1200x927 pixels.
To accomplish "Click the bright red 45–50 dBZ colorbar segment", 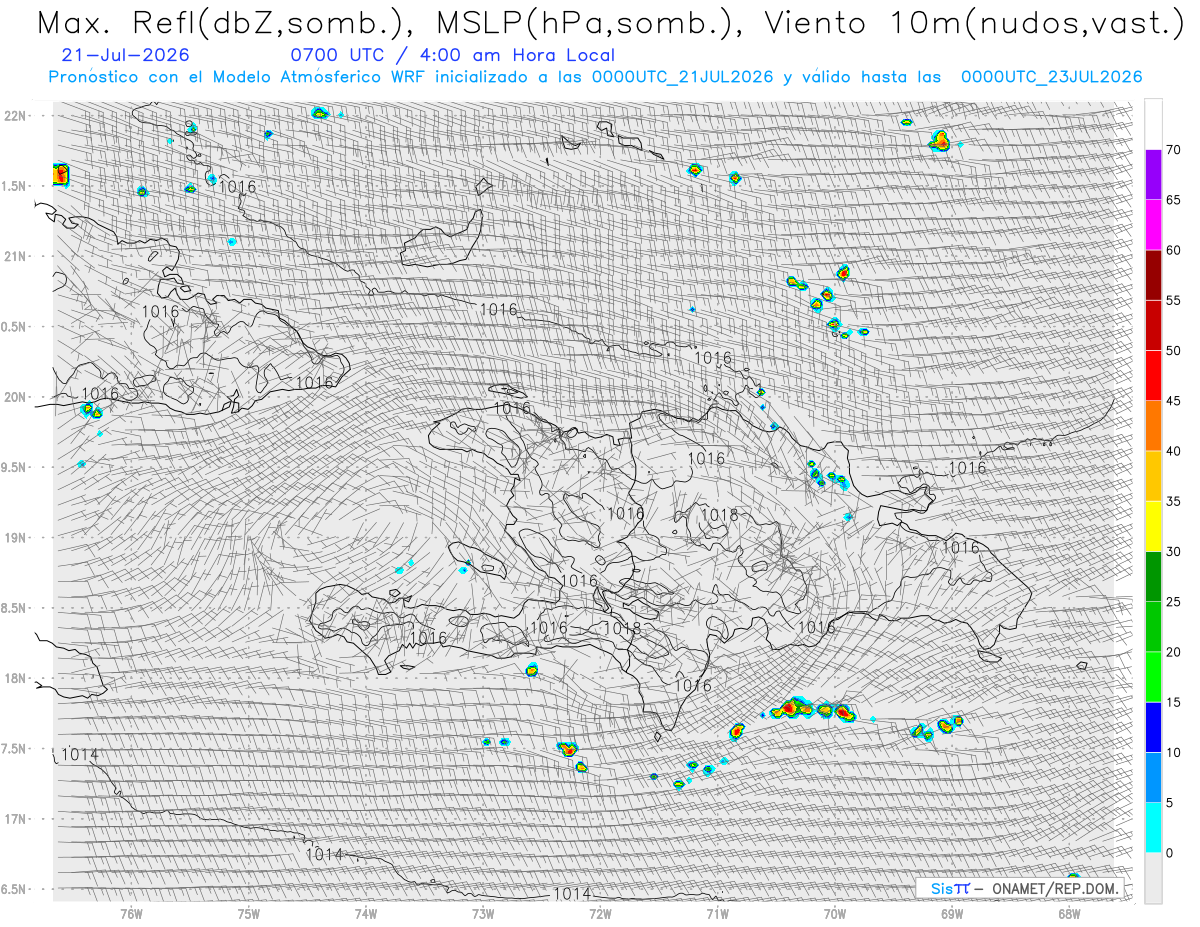I will [1153, 376].
